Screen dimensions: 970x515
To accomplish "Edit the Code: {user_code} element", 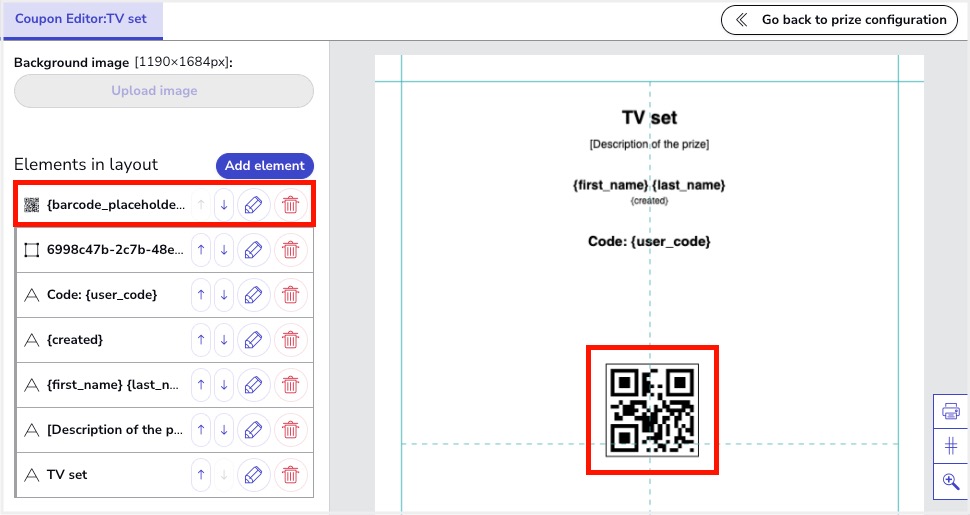I will pos(254,295).
